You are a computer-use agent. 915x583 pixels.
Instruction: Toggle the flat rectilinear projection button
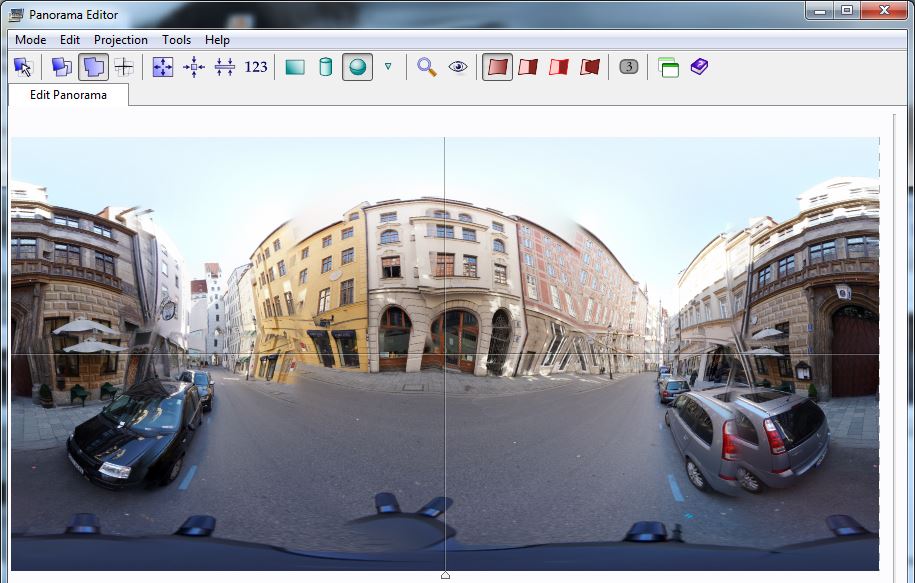pyautogui.click(x=294, y=67)
